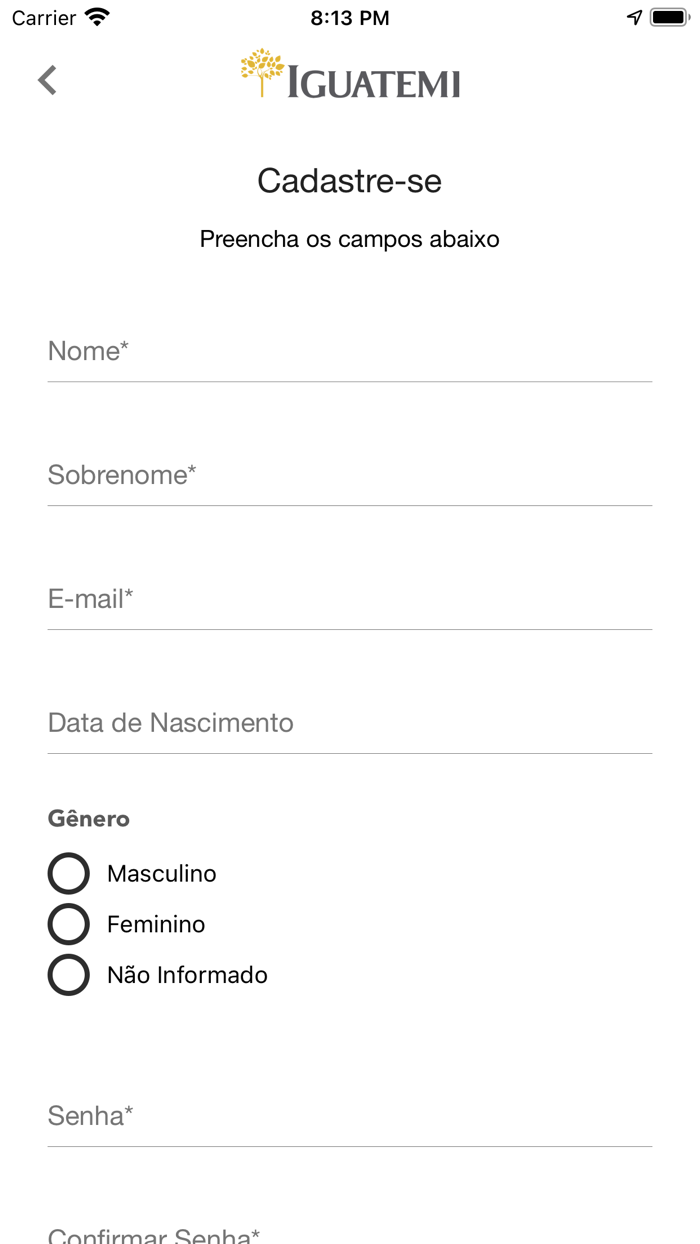Tap the 8:13 PM clock
This screenshot has width=700, height=1244.
pyautogui.click(x=349, y=17)
